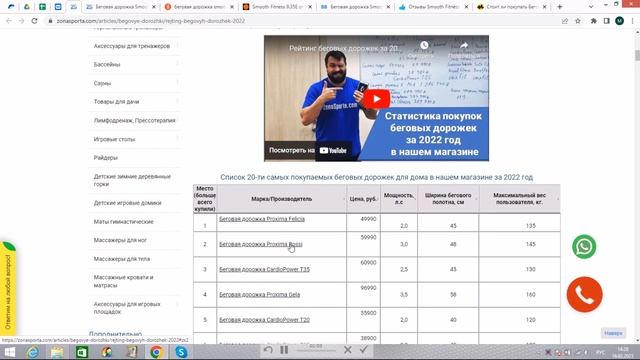Open the browser extensions puzzle icon
The width and height of the screenshot is (640, 360).
[x=593, y=21]
